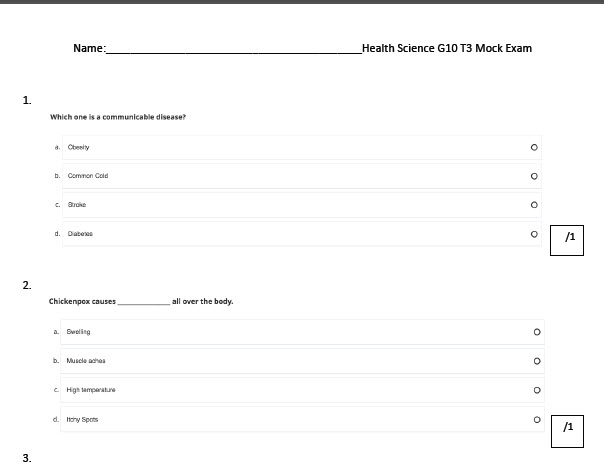Click question number 1
This screenshot has height=468, width=604.
tap(26, 99)
